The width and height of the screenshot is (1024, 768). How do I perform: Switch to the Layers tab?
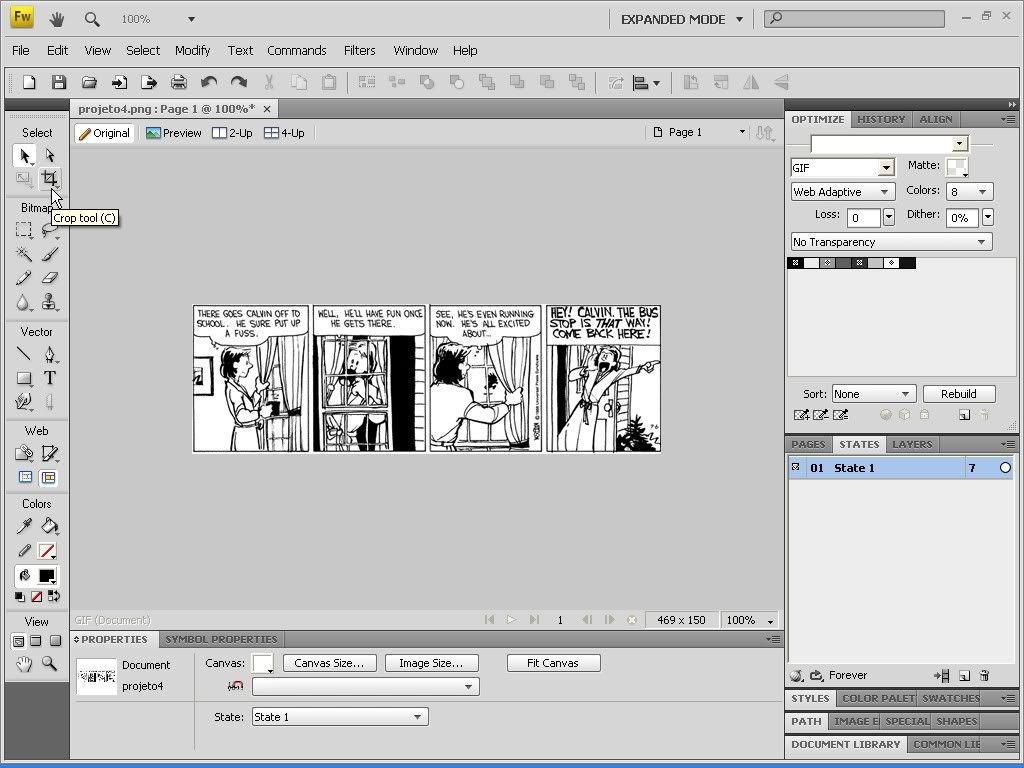tap(912, 445)
